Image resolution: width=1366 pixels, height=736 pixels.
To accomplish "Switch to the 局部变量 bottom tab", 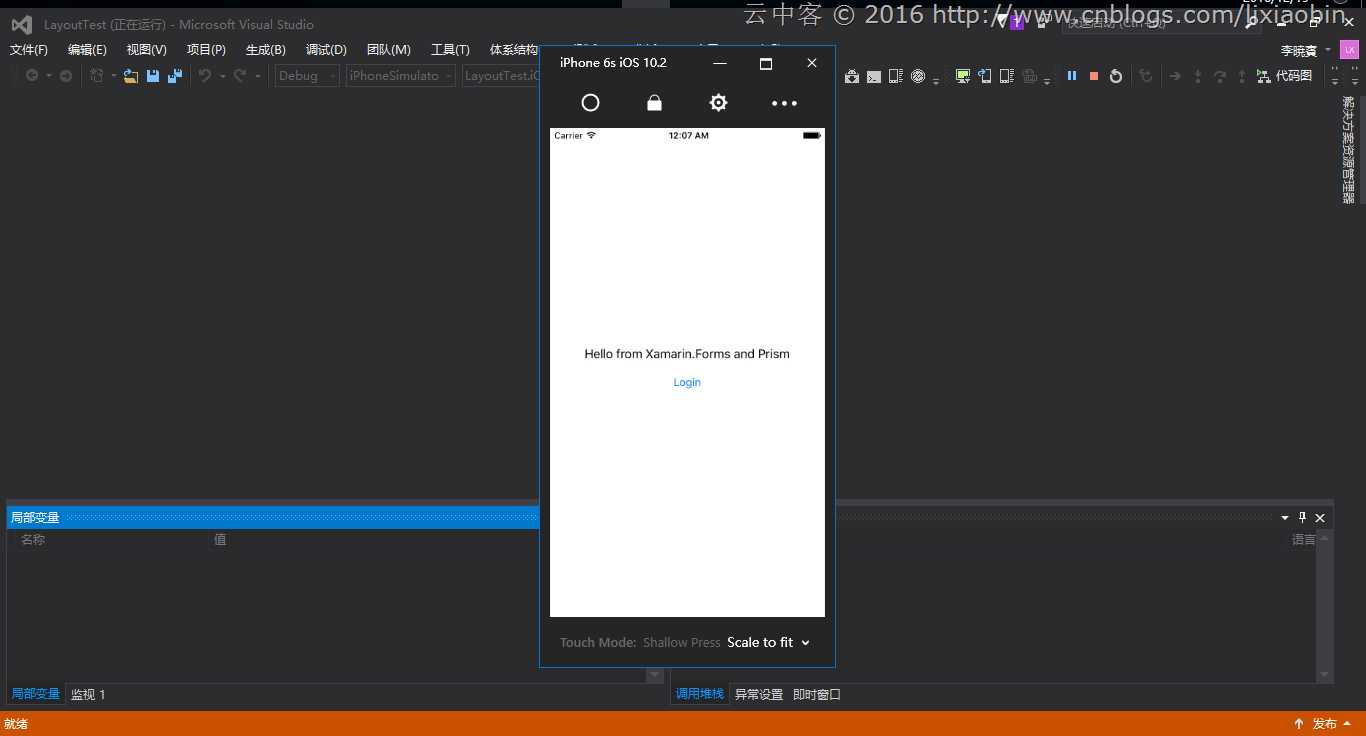I will pyautogui.click(x=35, y=694).
